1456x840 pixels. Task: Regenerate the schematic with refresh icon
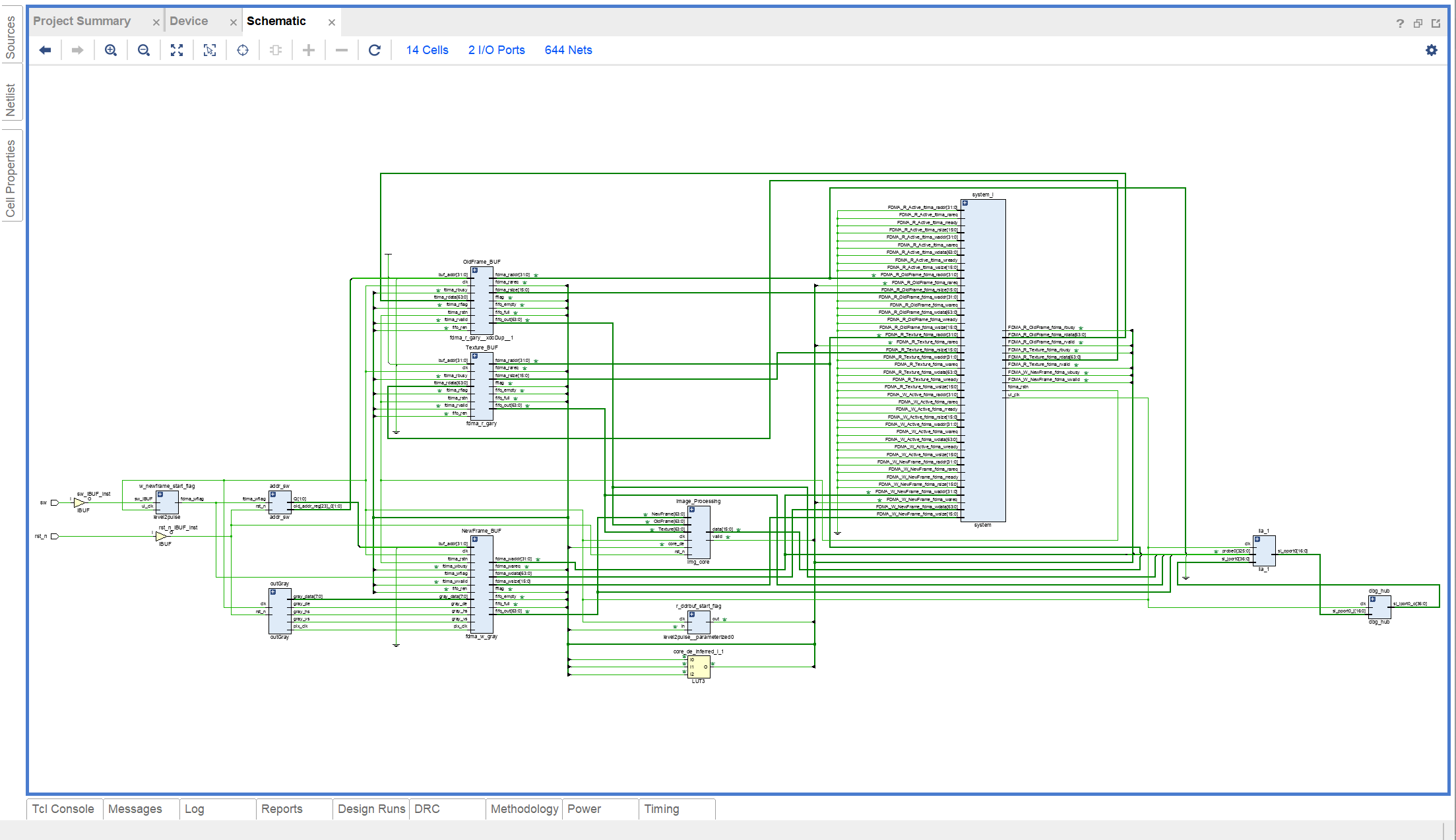click(x=374, y=50)
